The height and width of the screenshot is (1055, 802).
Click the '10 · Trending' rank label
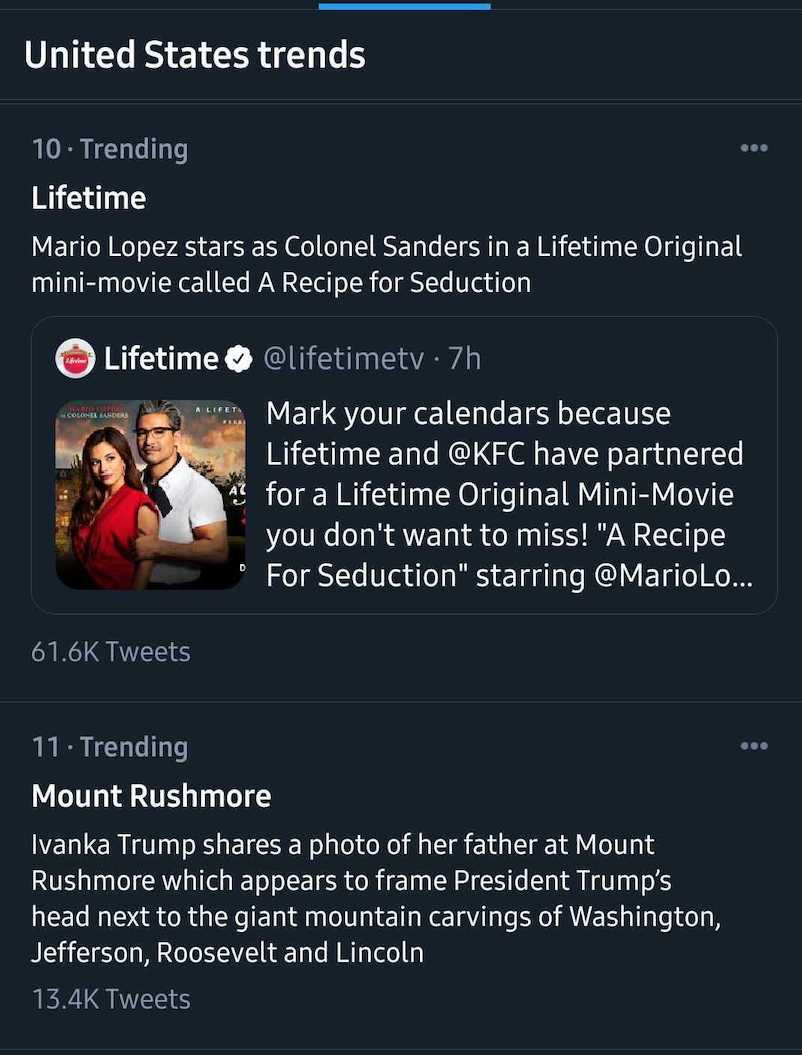pyautogui.click(x=110, y=149)
